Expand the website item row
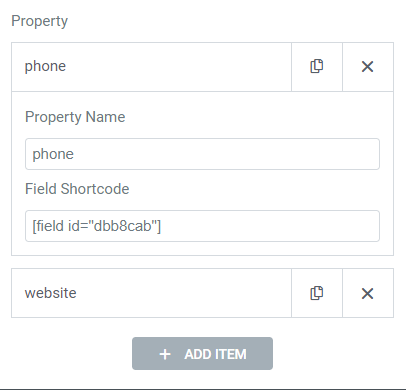The image size is (406, 390). (x=151, y=293)
